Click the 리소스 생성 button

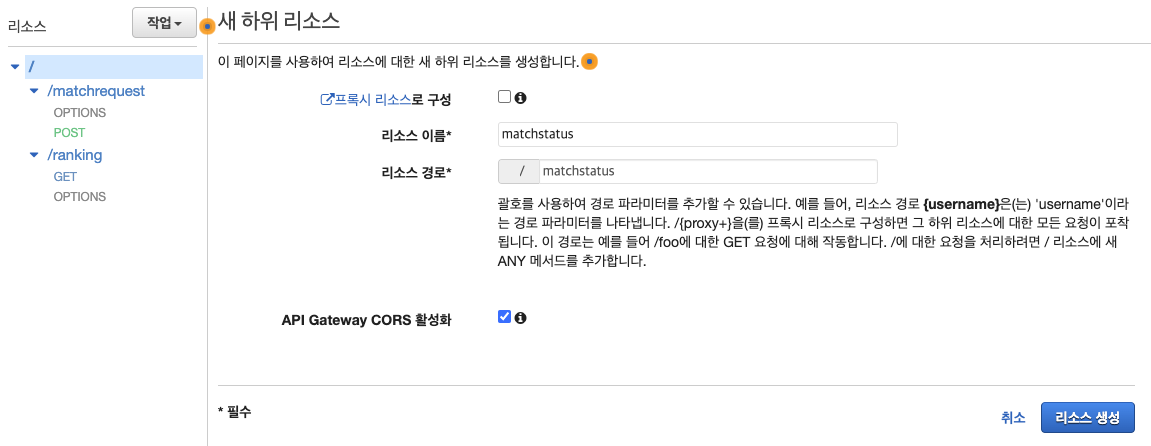[x=1088, y=417]
